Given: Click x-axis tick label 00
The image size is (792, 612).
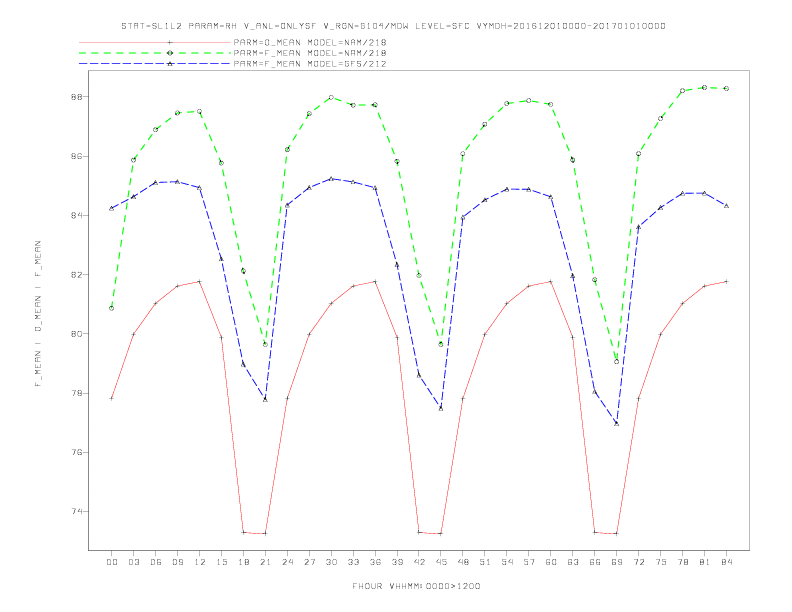Looking at the screenshot, I should 112,562.
